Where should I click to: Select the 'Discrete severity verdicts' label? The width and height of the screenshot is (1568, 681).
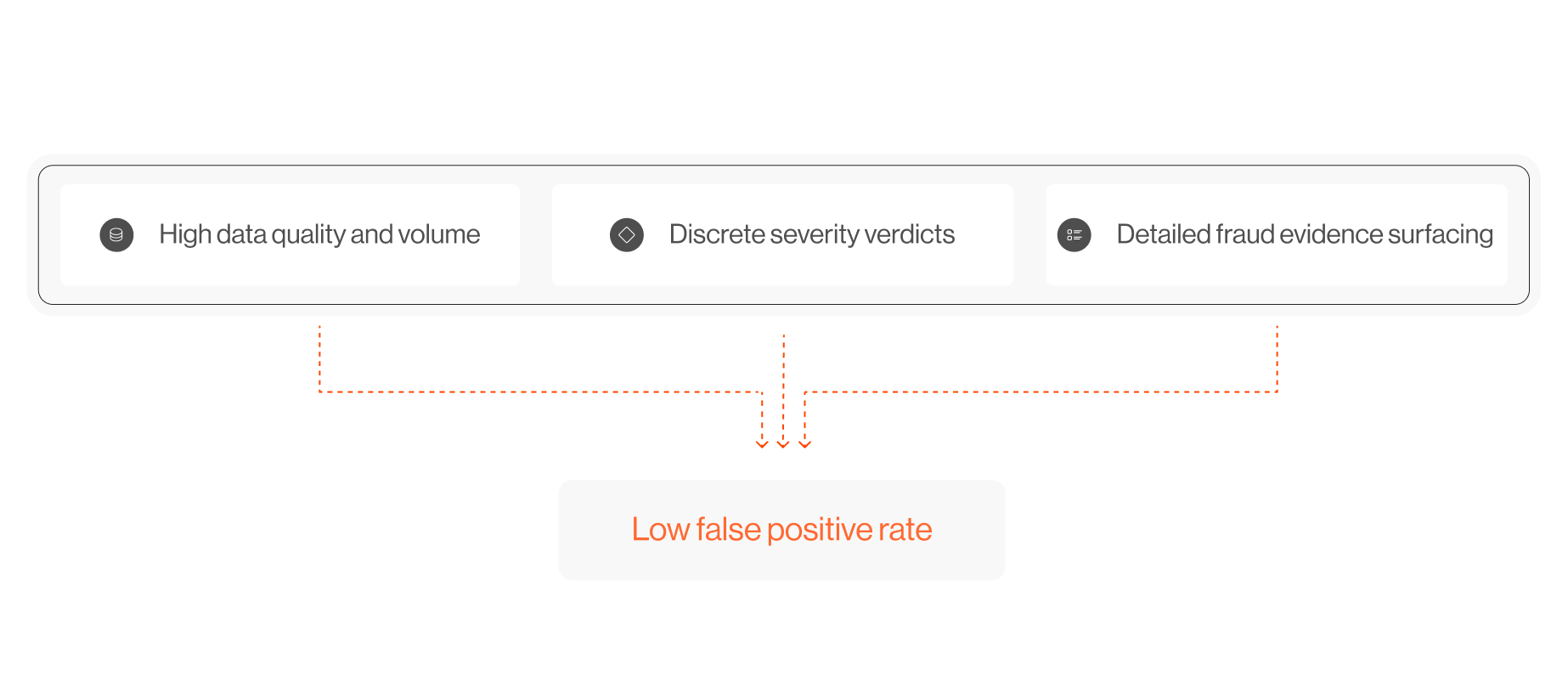[811, 234]
